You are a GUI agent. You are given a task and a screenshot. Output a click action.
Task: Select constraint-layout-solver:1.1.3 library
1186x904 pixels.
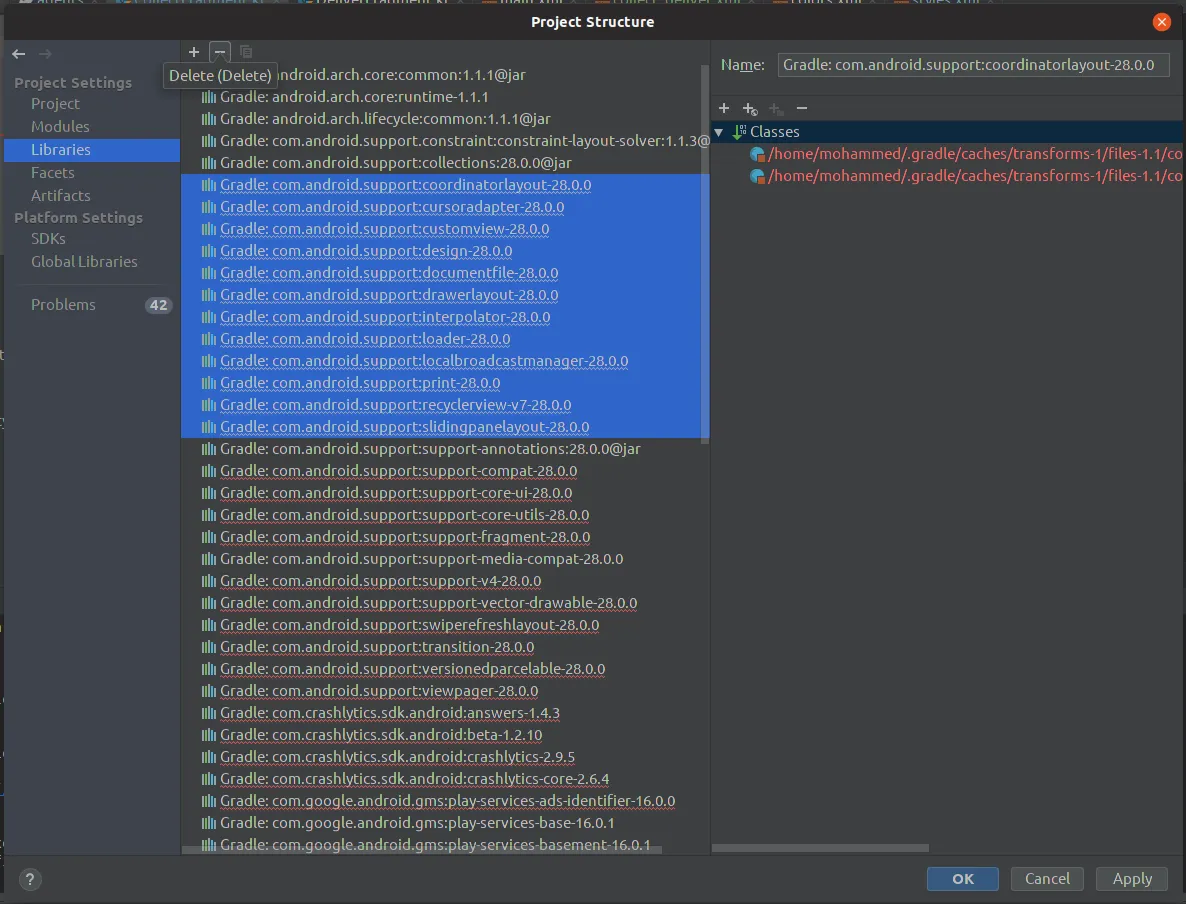pos(445,141)
